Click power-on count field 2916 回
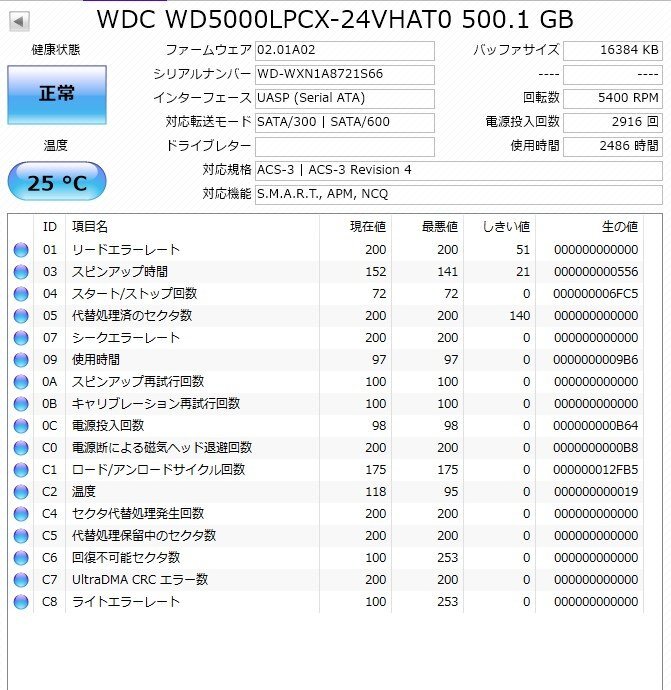Screen dimensions: 671x690 pos(612,123)
